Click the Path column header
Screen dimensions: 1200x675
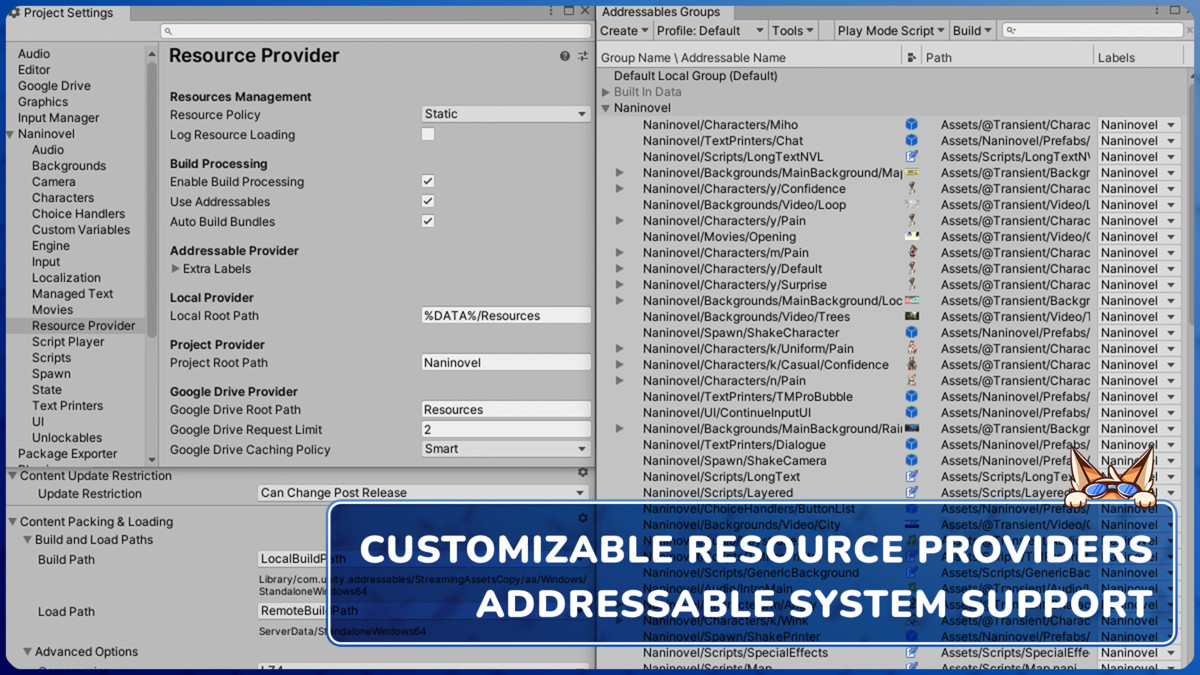[x=938, y=58]
